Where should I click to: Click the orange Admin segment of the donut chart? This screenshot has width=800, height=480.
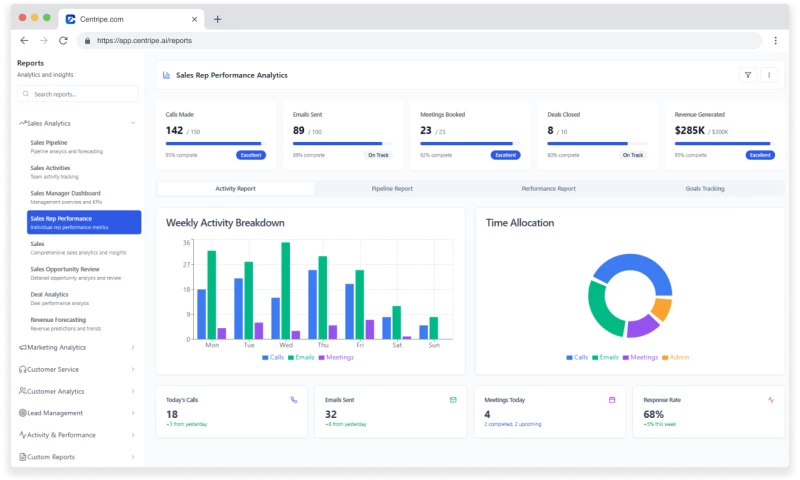pos(662,309)
